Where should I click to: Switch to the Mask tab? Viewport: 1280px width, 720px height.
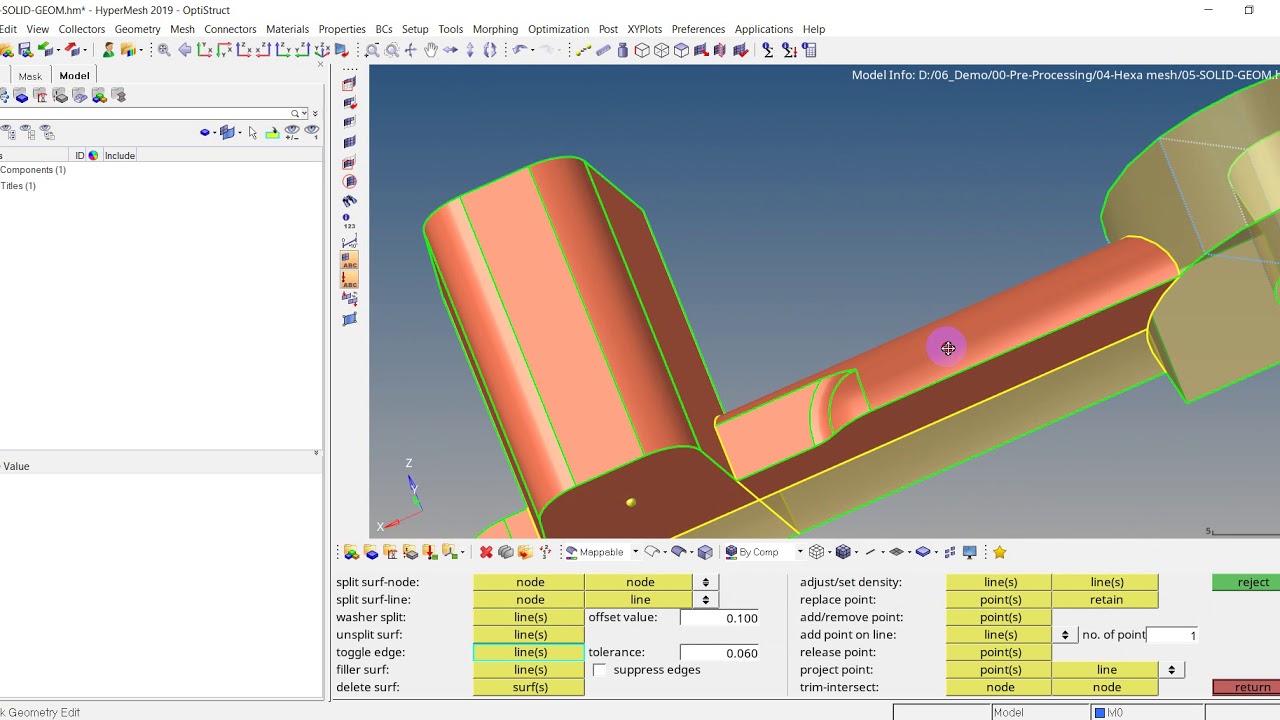coord(30,76)
